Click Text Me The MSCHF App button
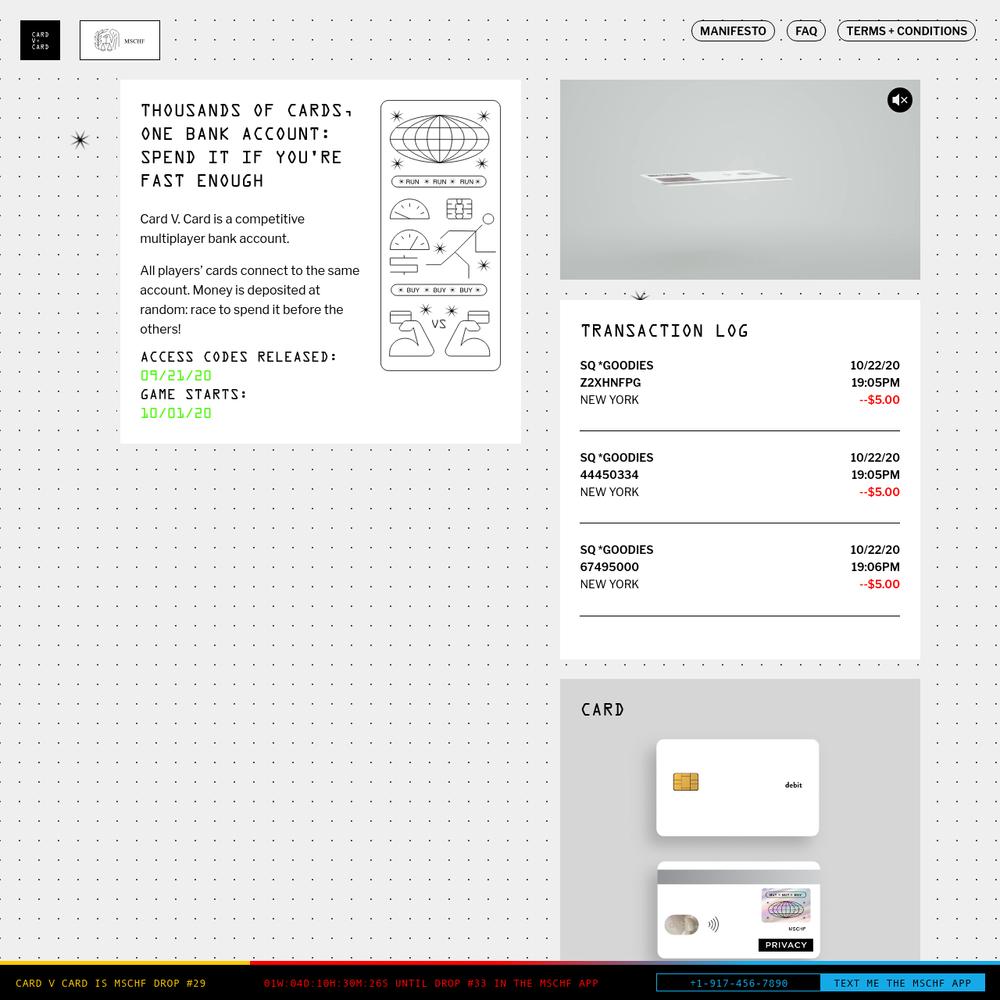The image size is (1000, 1000). (x=902, y=983)
